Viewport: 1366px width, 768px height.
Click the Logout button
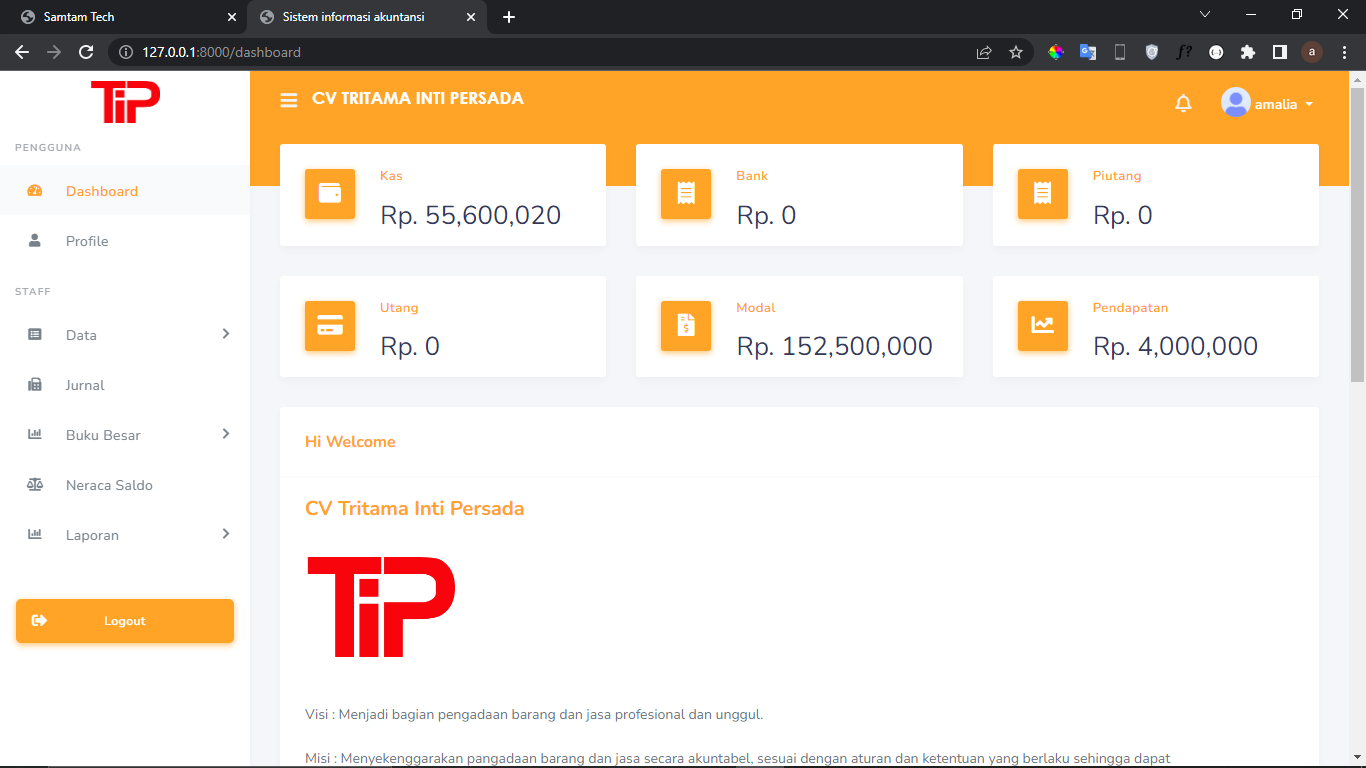125,621
